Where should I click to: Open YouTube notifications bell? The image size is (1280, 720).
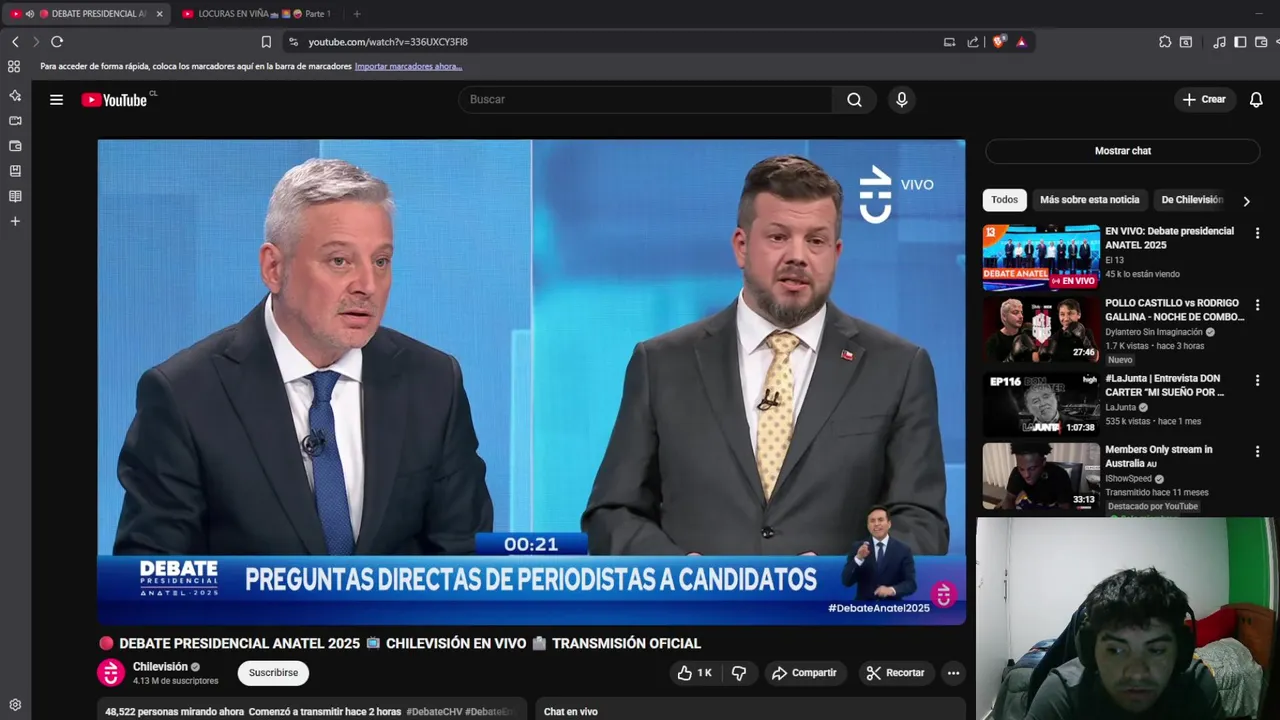[1256, 100]
